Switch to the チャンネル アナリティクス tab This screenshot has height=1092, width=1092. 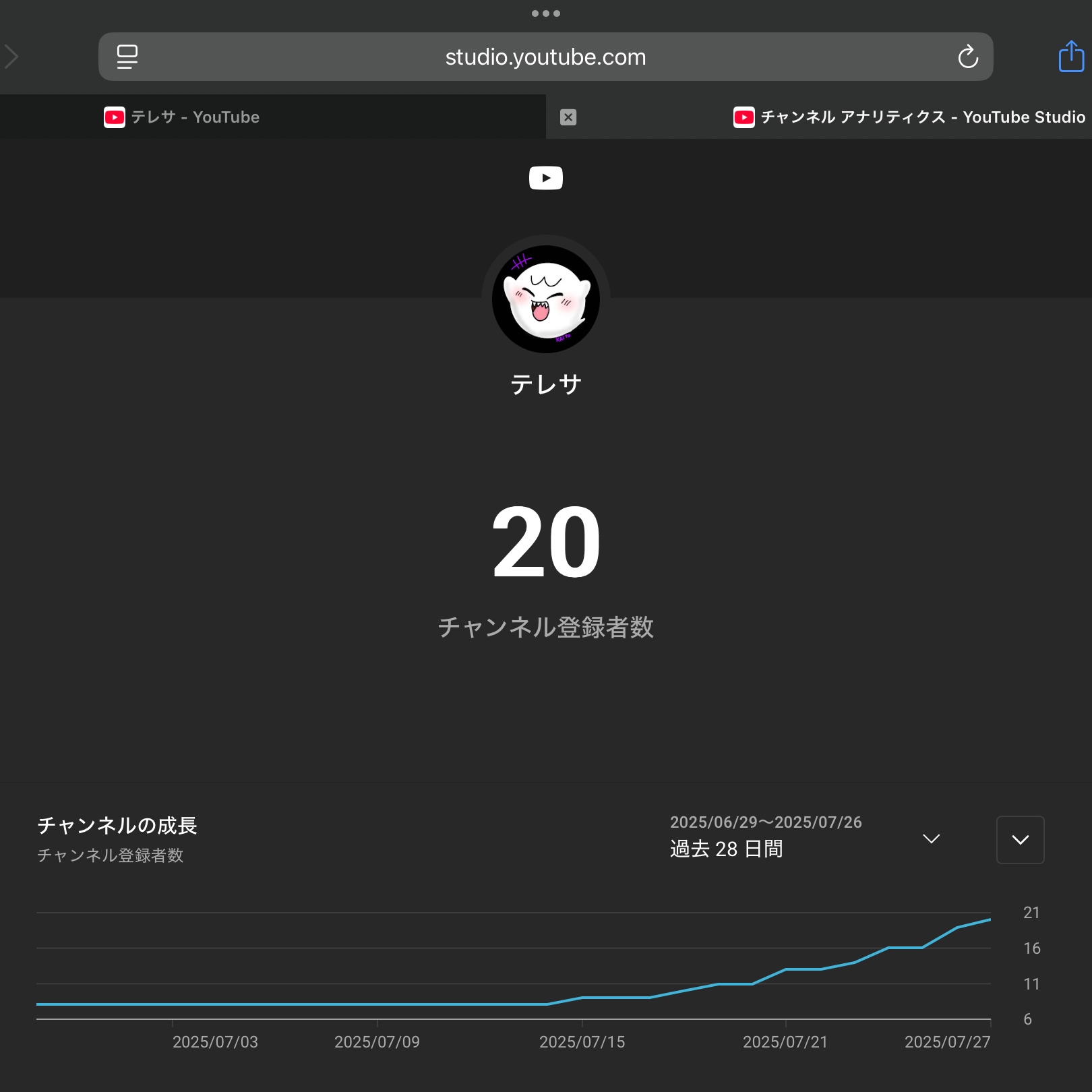coord(910,117)
